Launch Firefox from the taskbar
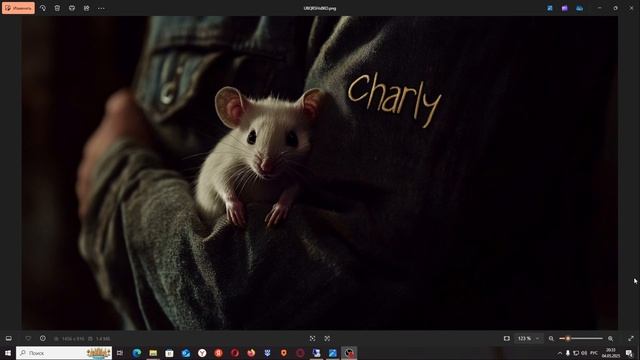 pyautogui.click(x=251, y=353)
